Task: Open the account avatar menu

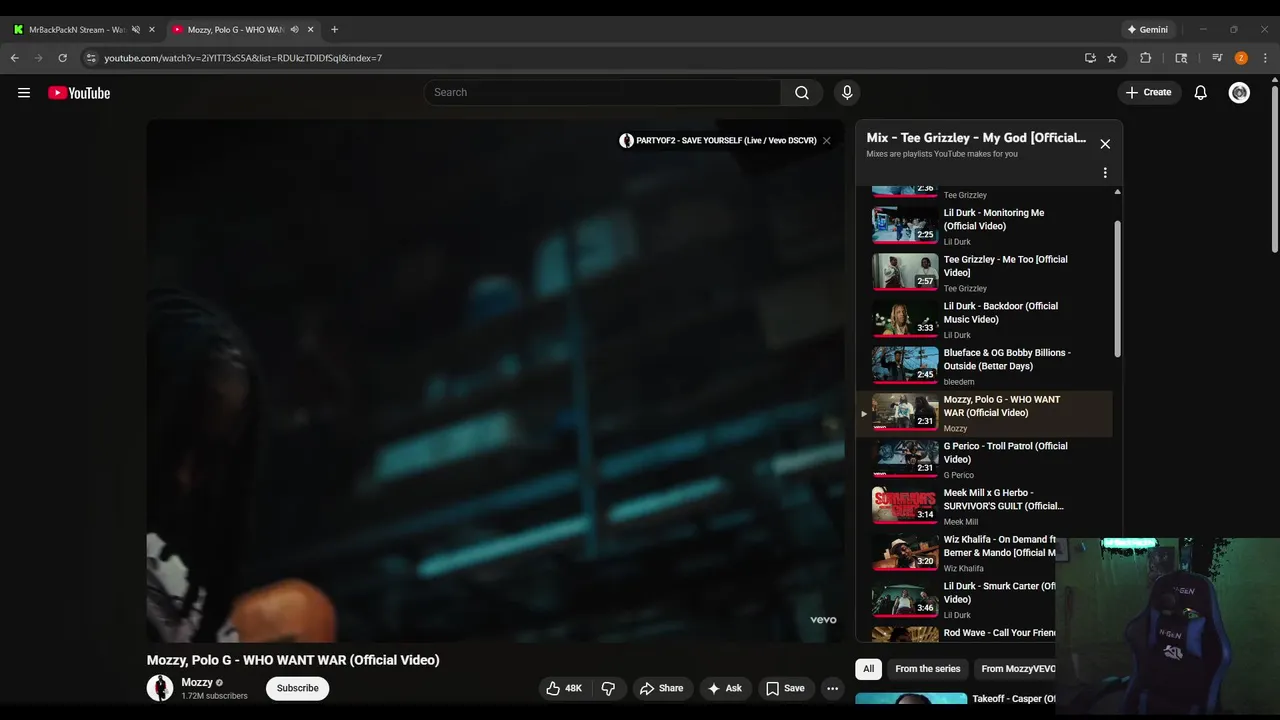Action: coord(1239,93)
